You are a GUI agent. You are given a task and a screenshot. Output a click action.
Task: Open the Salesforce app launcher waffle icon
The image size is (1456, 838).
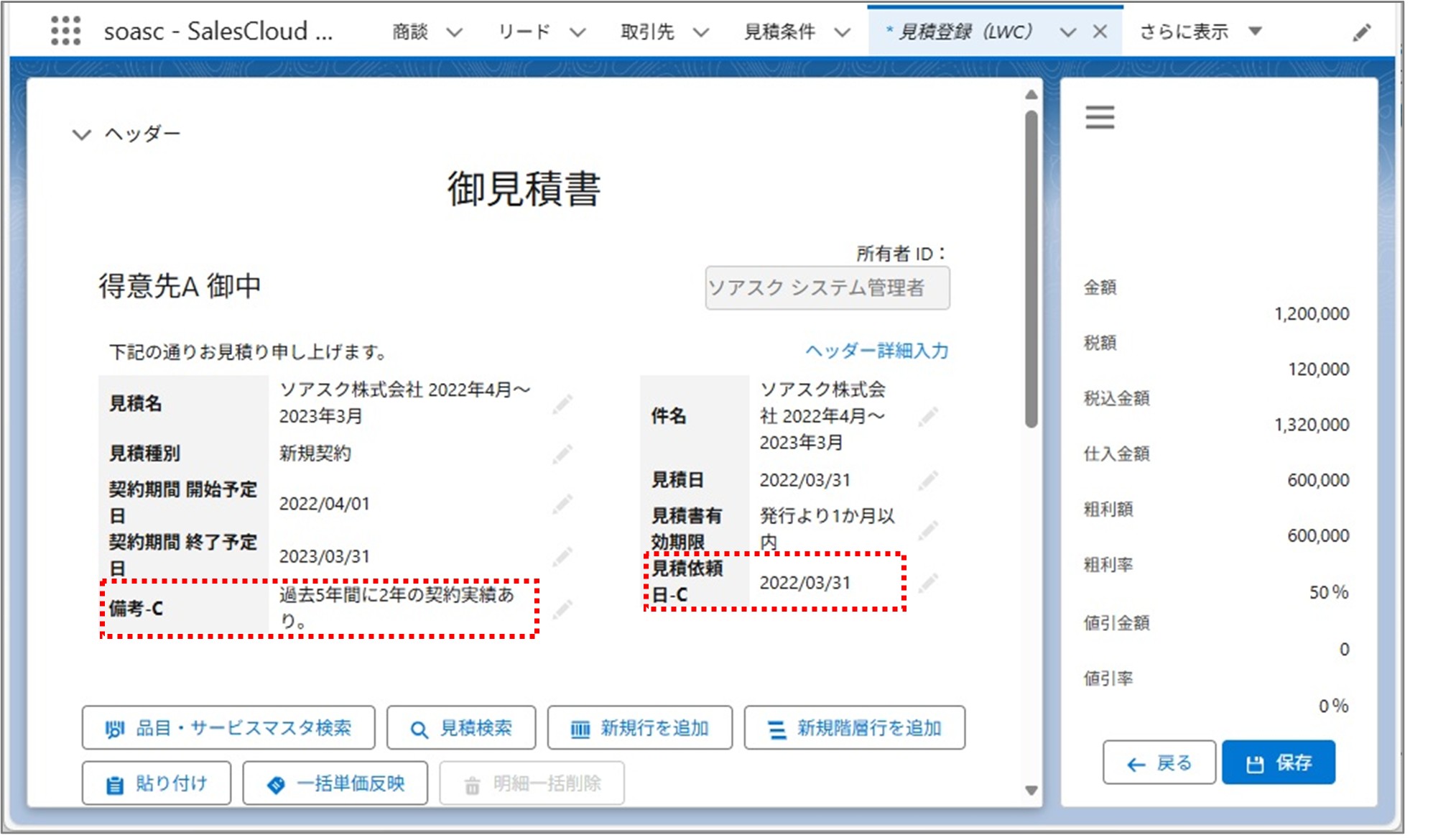65,32
